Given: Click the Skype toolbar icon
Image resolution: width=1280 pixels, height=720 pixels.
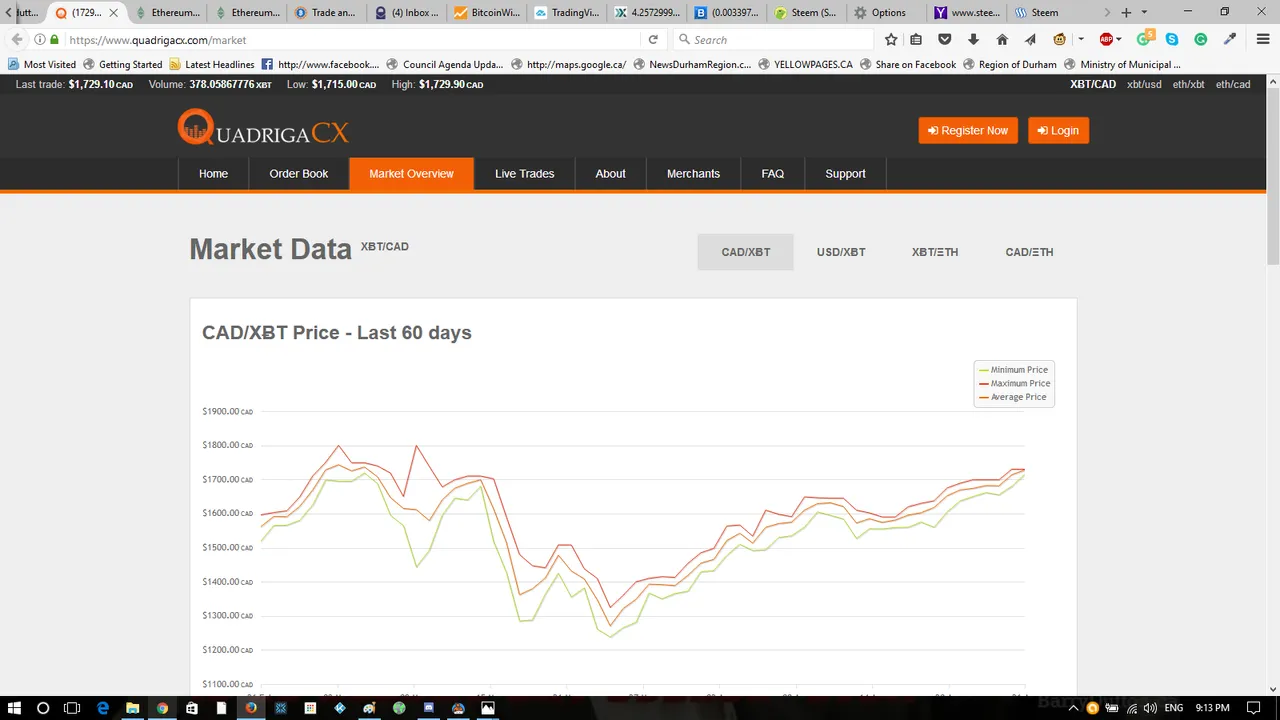Looking at the screenshot, I should click(x=1172, y=40).
